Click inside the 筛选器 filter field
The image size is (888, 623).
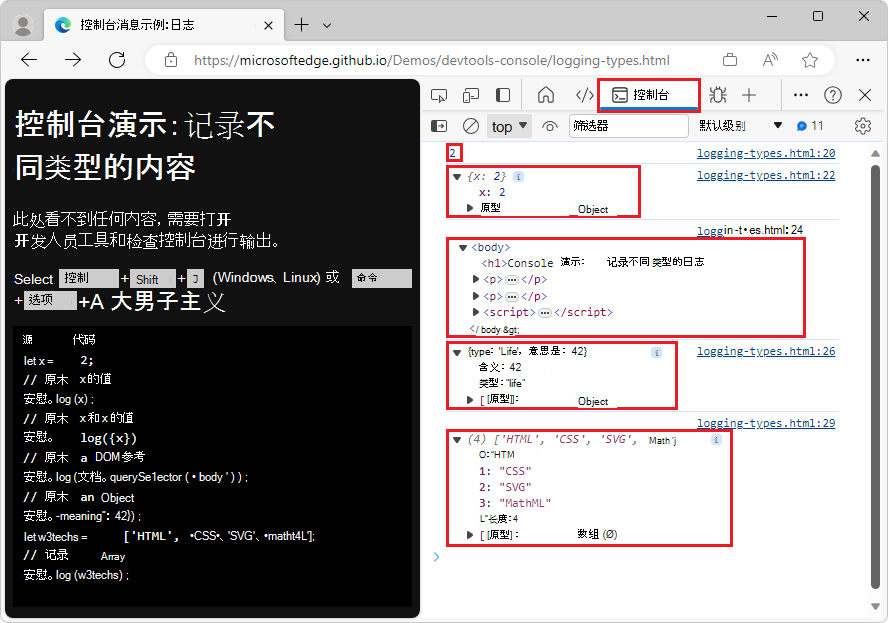630,125
